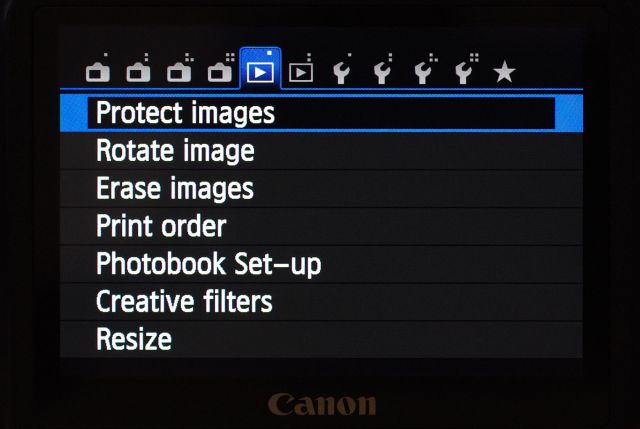Open the star My Menu tab
The image size is (640, 429).
(504, 71)
